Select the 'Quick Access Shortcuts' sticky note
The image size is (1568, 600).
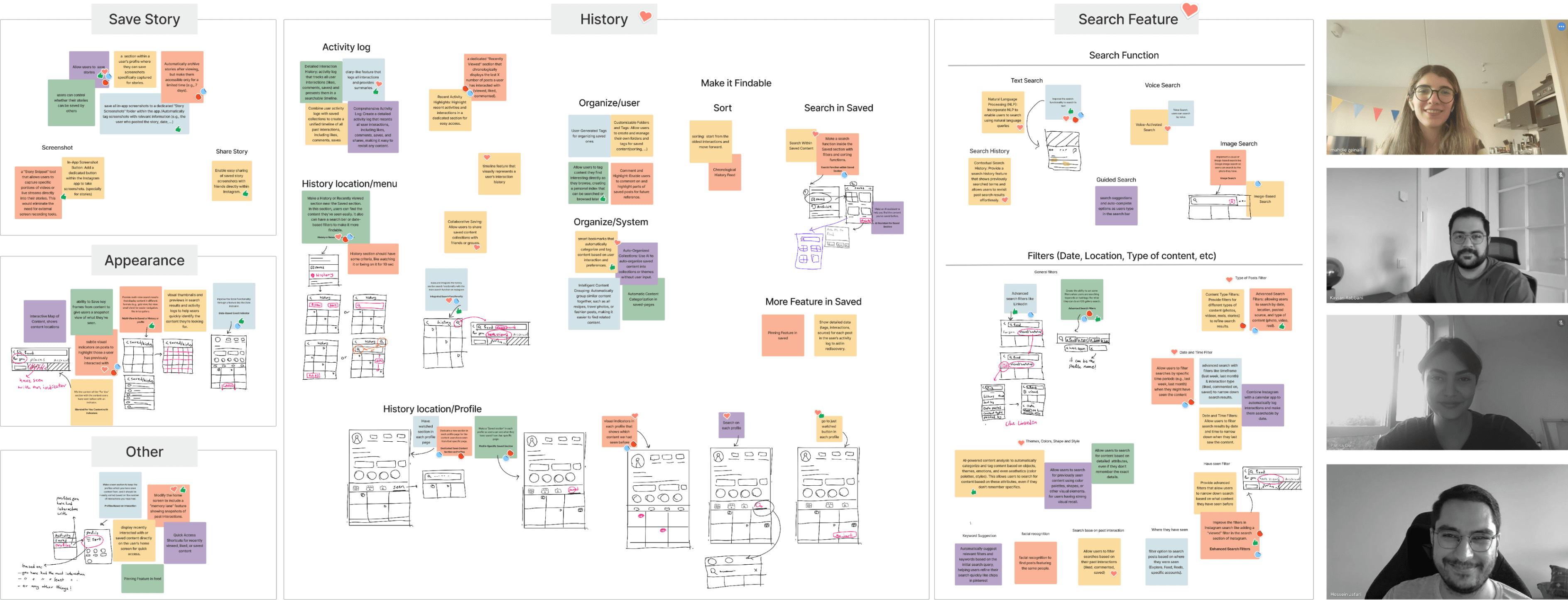coord(185,543)
